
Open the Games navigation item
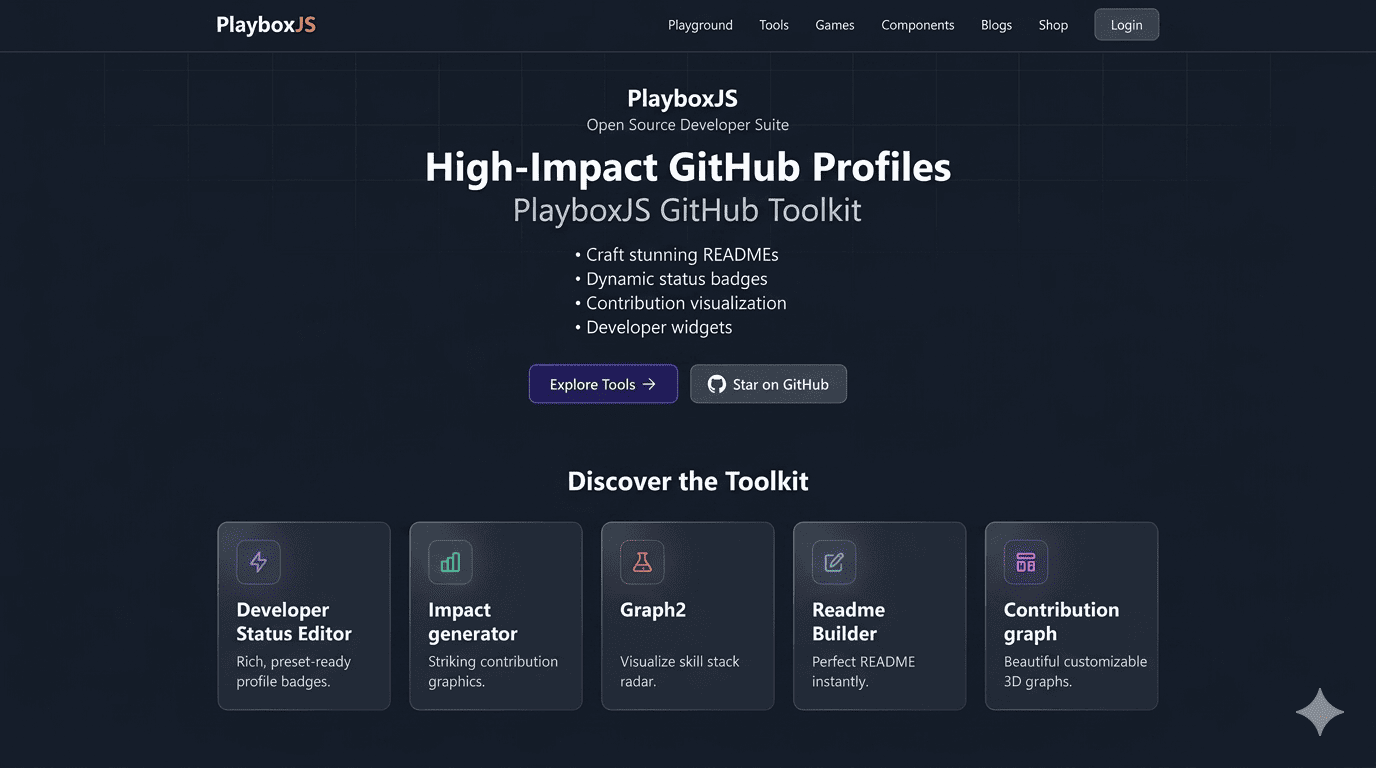click(x=834, y=24)
